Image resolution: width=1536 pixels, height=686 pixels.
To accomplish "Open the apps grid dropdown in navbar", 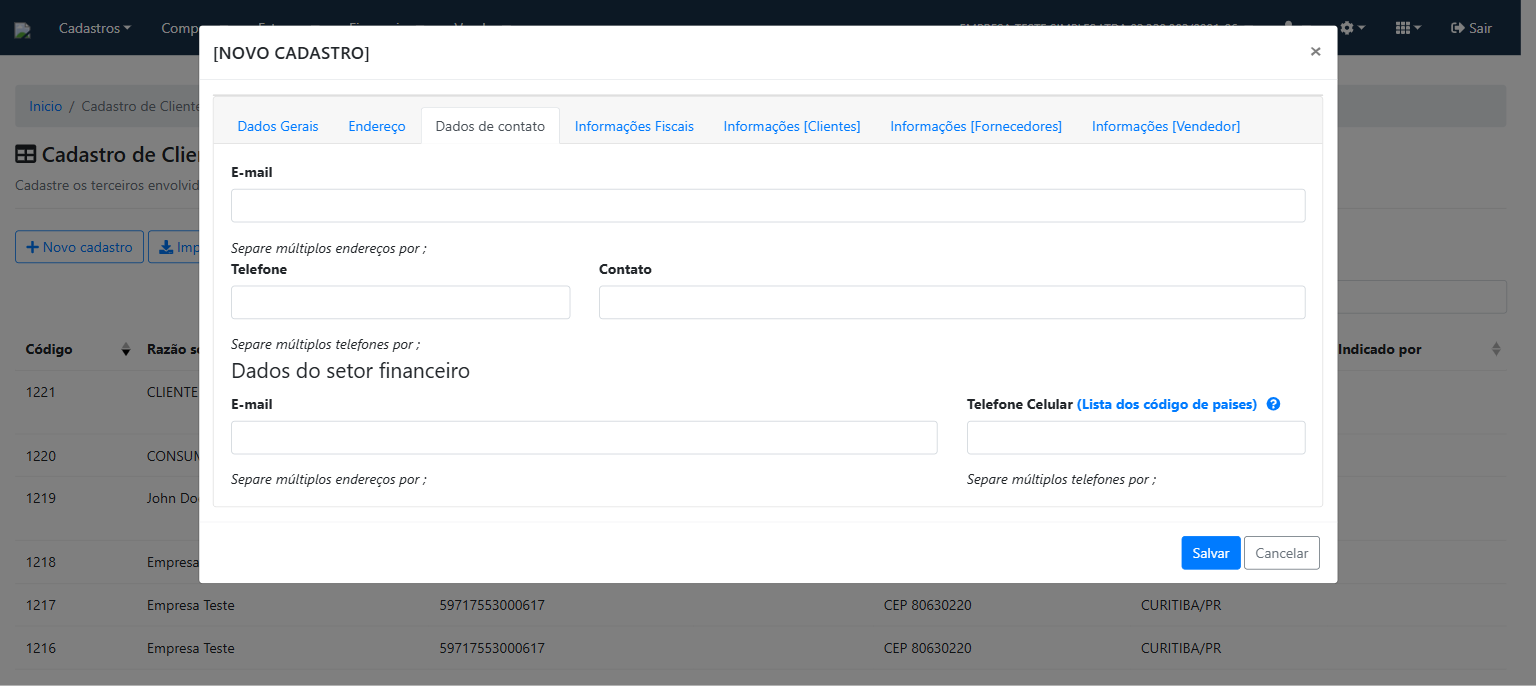I will [x=1408, y=28].
